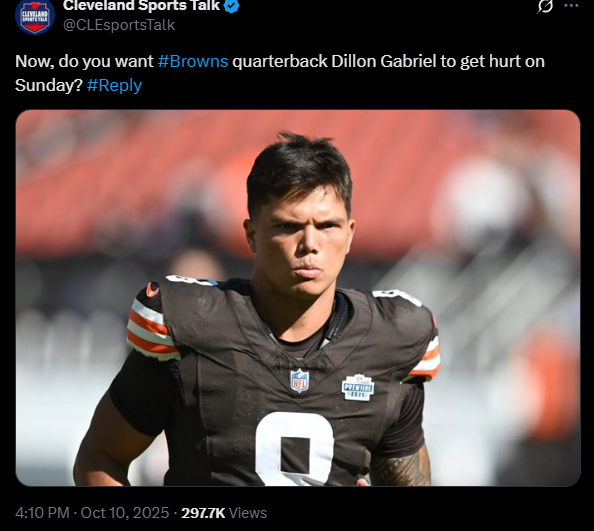Click the Oct 10, 2025 date
594x531 pixels.
pos(125,513)
